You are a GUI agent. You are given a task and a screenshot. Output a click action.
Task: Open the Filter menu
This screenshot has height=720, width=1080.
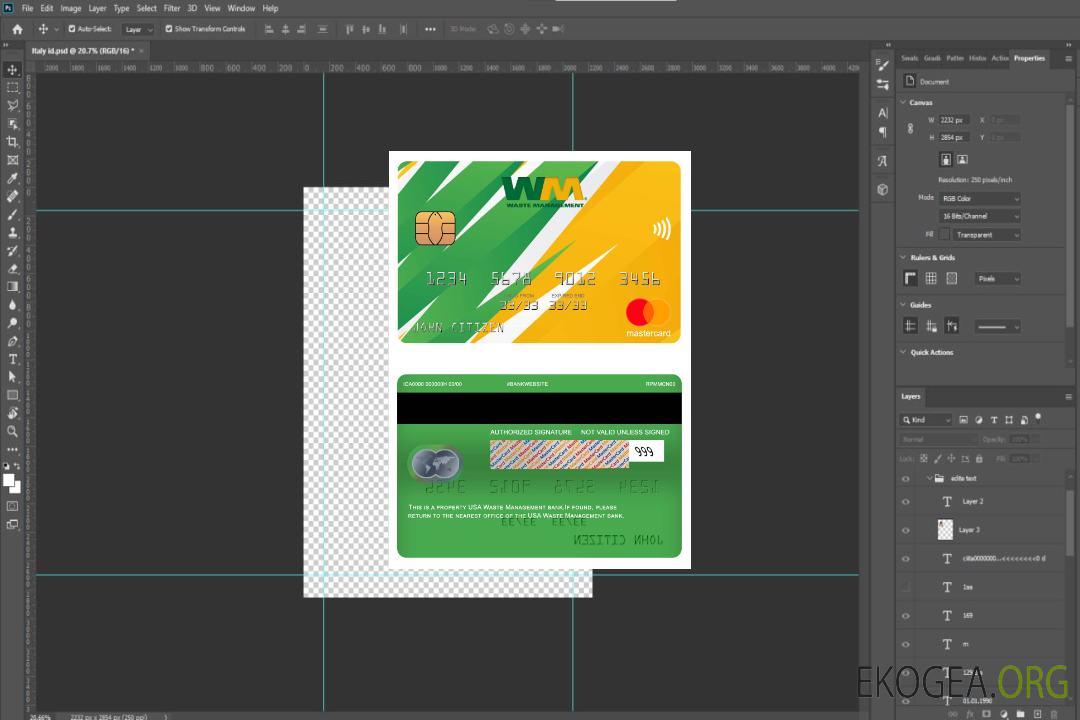click(172, 8)
